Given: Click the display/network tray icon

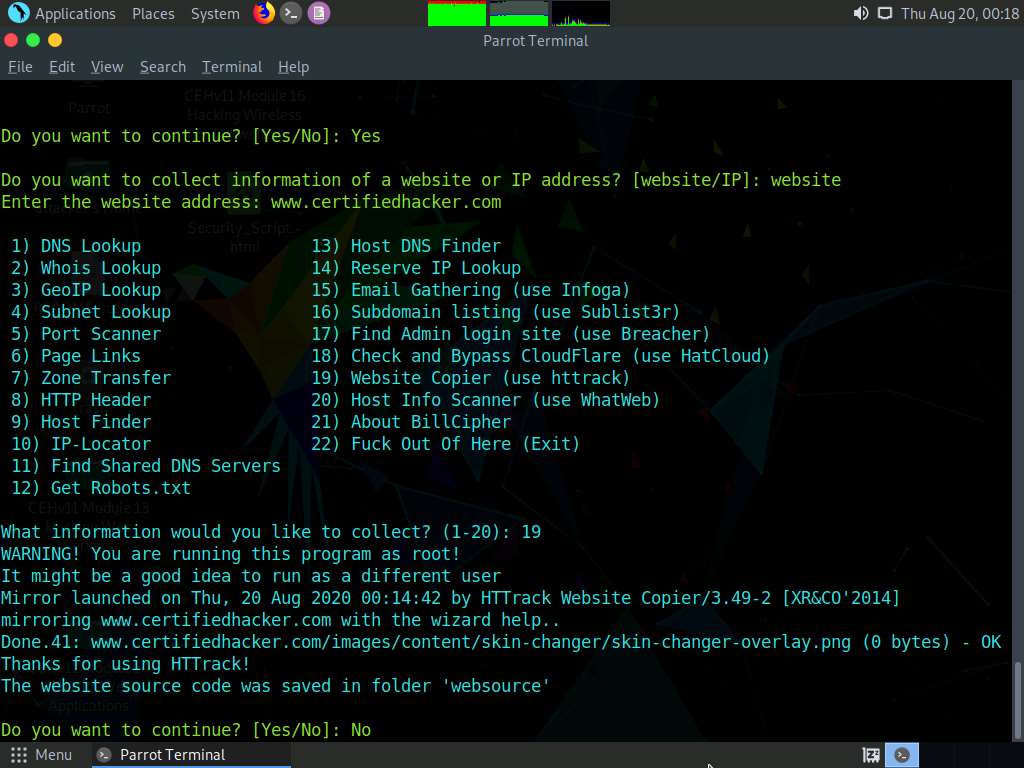Looking at the screenshot, I should click(x=884, y=13).
